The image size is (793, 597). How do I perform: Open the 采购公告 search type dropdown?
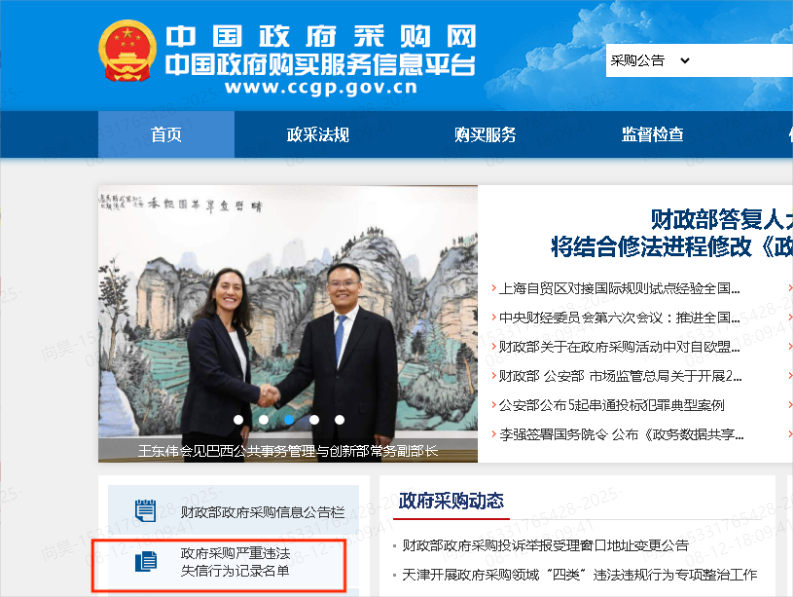(650, 61)
